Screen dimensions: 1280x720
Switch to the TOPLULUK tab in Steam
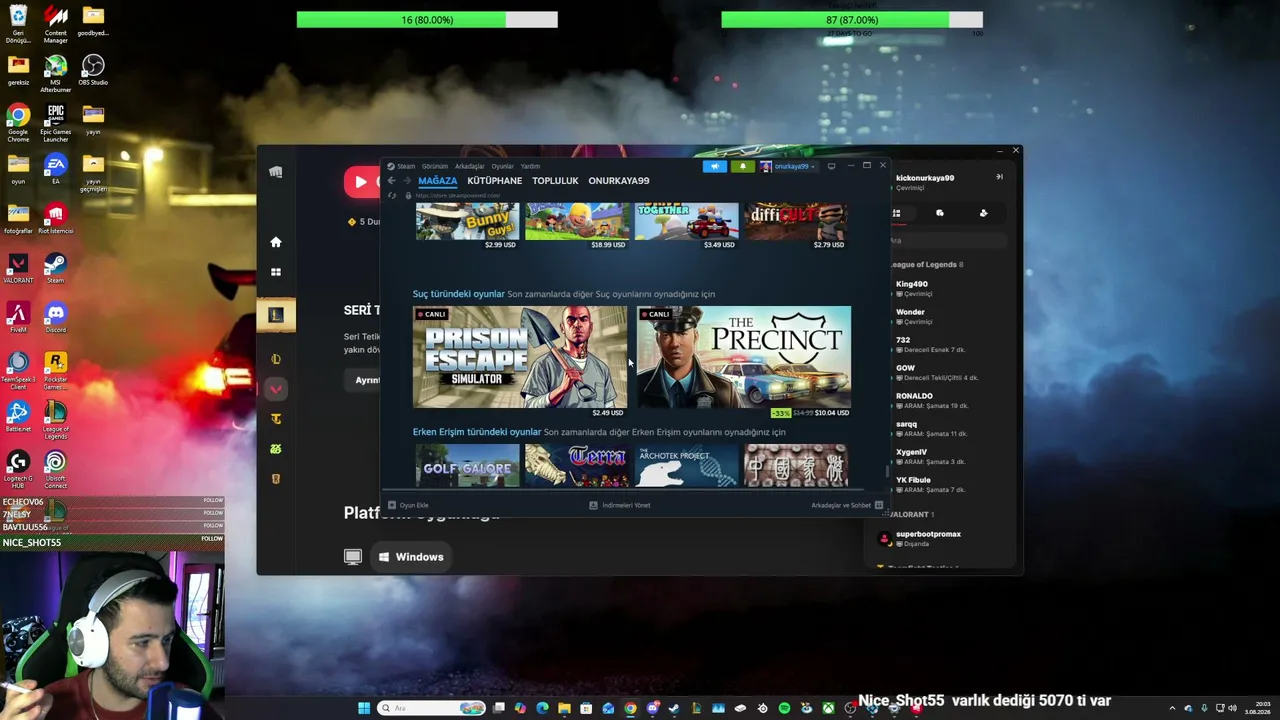(x=555, y=181)
